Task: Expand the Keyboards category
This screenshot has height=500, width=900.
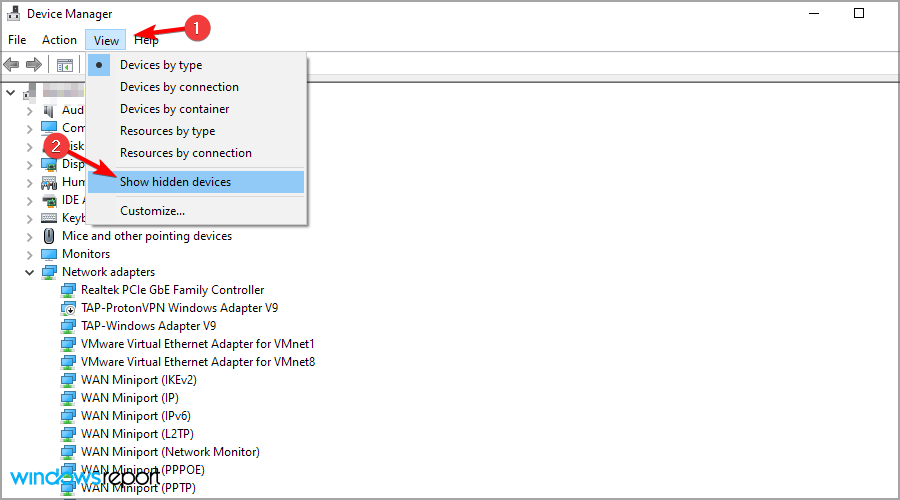Action: 30,219
